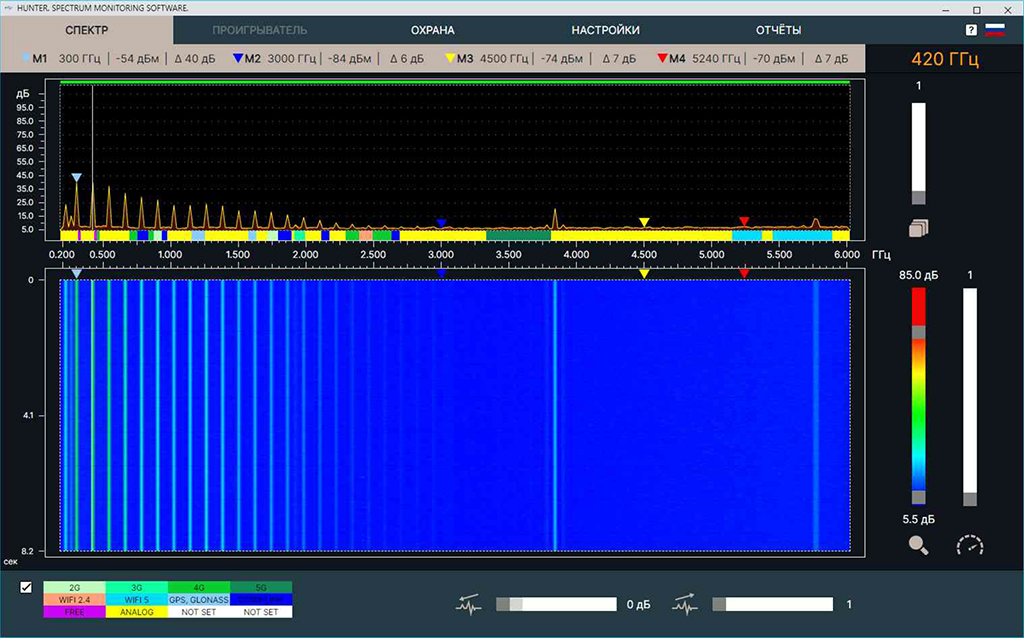Click the waveform icon with right arrow
1024x638 pixels.
point(685,605)
